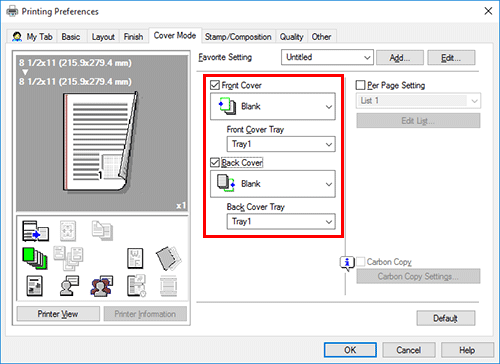500x364 pixels.
Task: Click the page preview thumbnail
Action: click(x=102, y=133)
